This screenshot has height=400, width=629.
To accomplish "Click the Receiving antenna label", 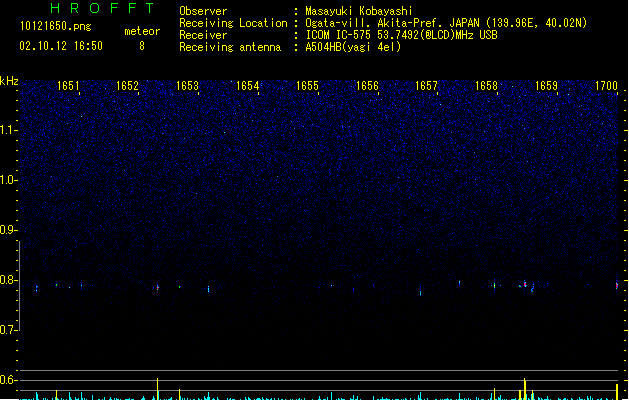I will pyautogui.click(x=230, y=47).
